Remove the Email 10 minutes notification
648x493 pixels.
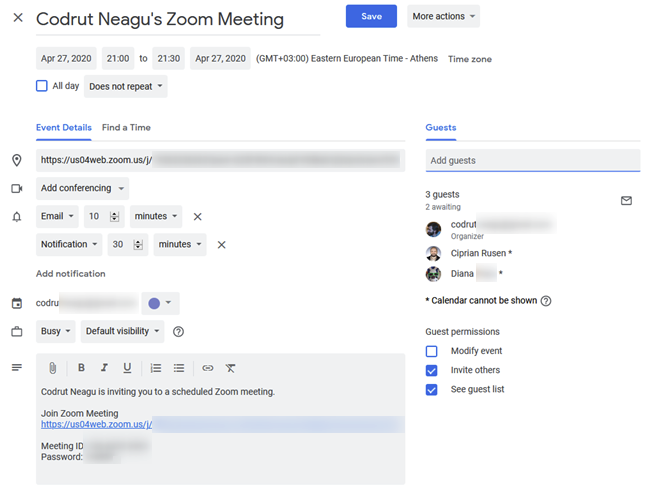[198, 217]
